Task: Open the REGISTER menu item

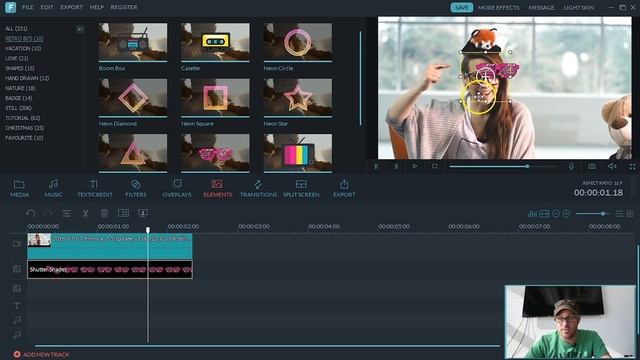Action: point(124,7)
